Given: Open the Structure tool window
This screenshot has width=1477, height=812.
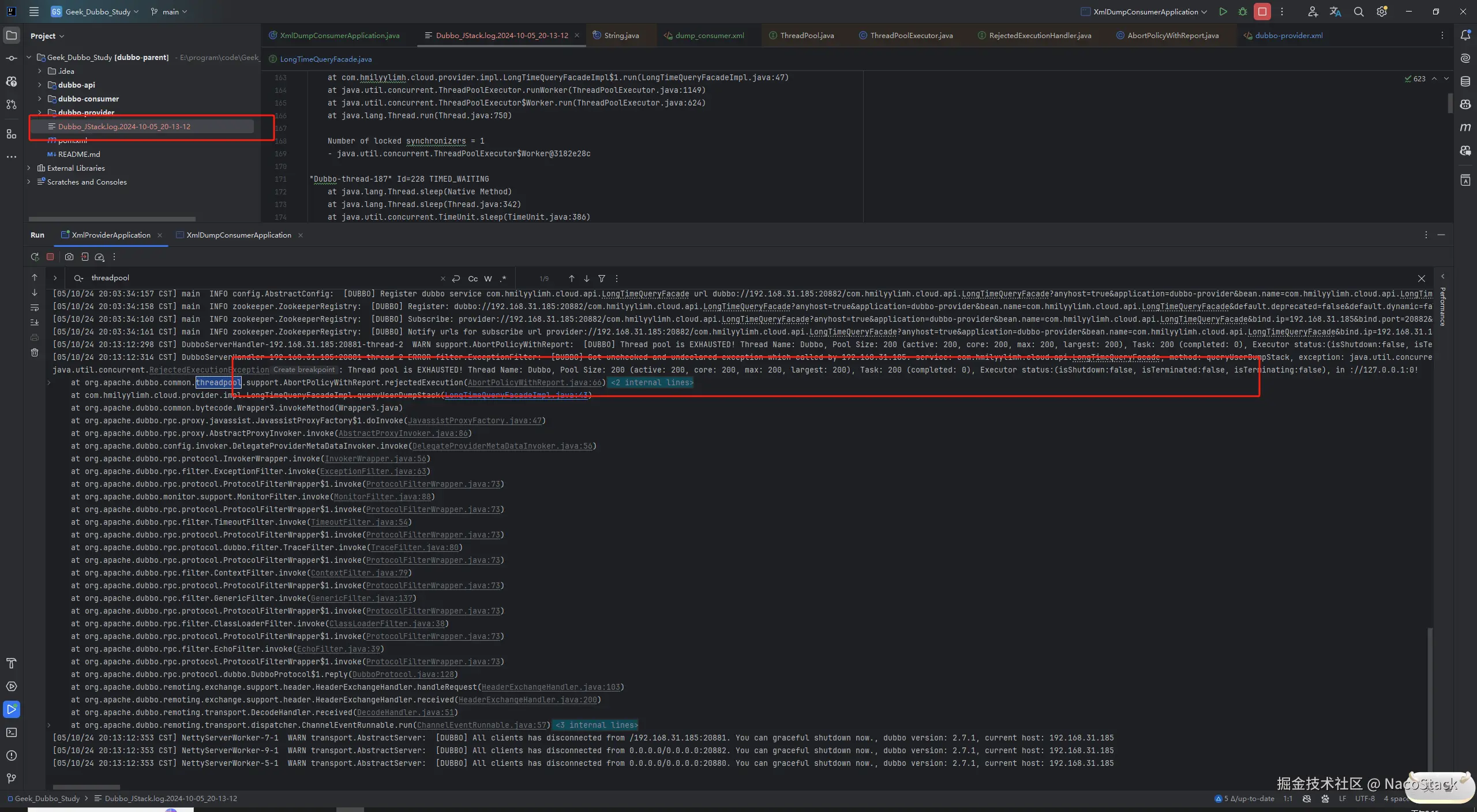Looking at the screenshot, I should click(12, 134).
